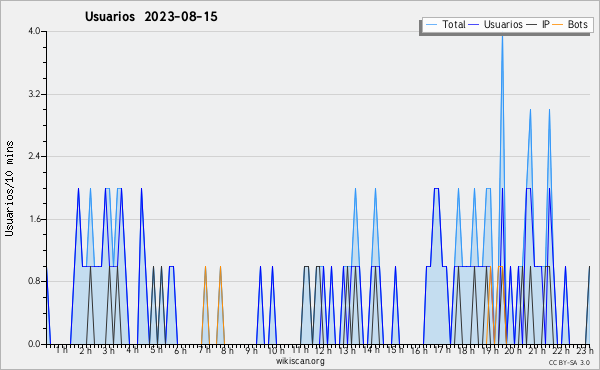The height and width of the screenshot is (370, 600).
Task: Click the y-axis label 'Usuarios/10 mins'
Action: (x=9, y=188)
